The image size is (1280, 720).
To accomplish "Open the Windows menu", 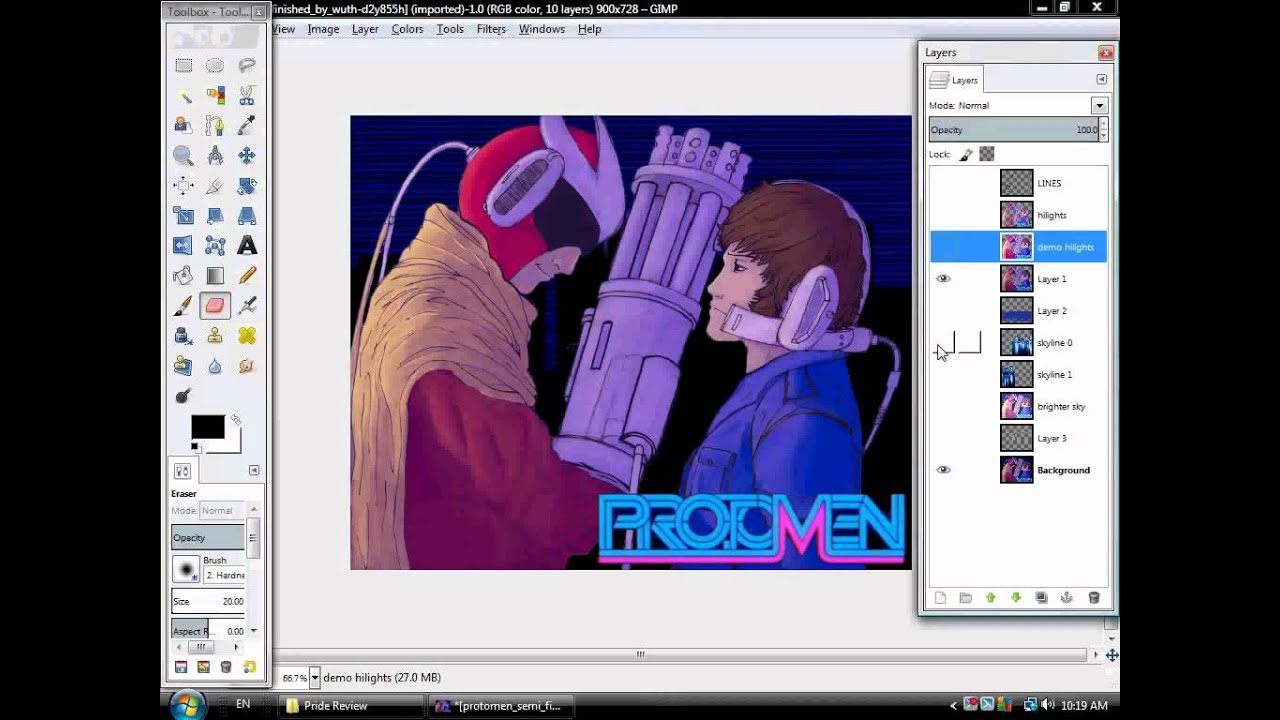I will 542,29.
